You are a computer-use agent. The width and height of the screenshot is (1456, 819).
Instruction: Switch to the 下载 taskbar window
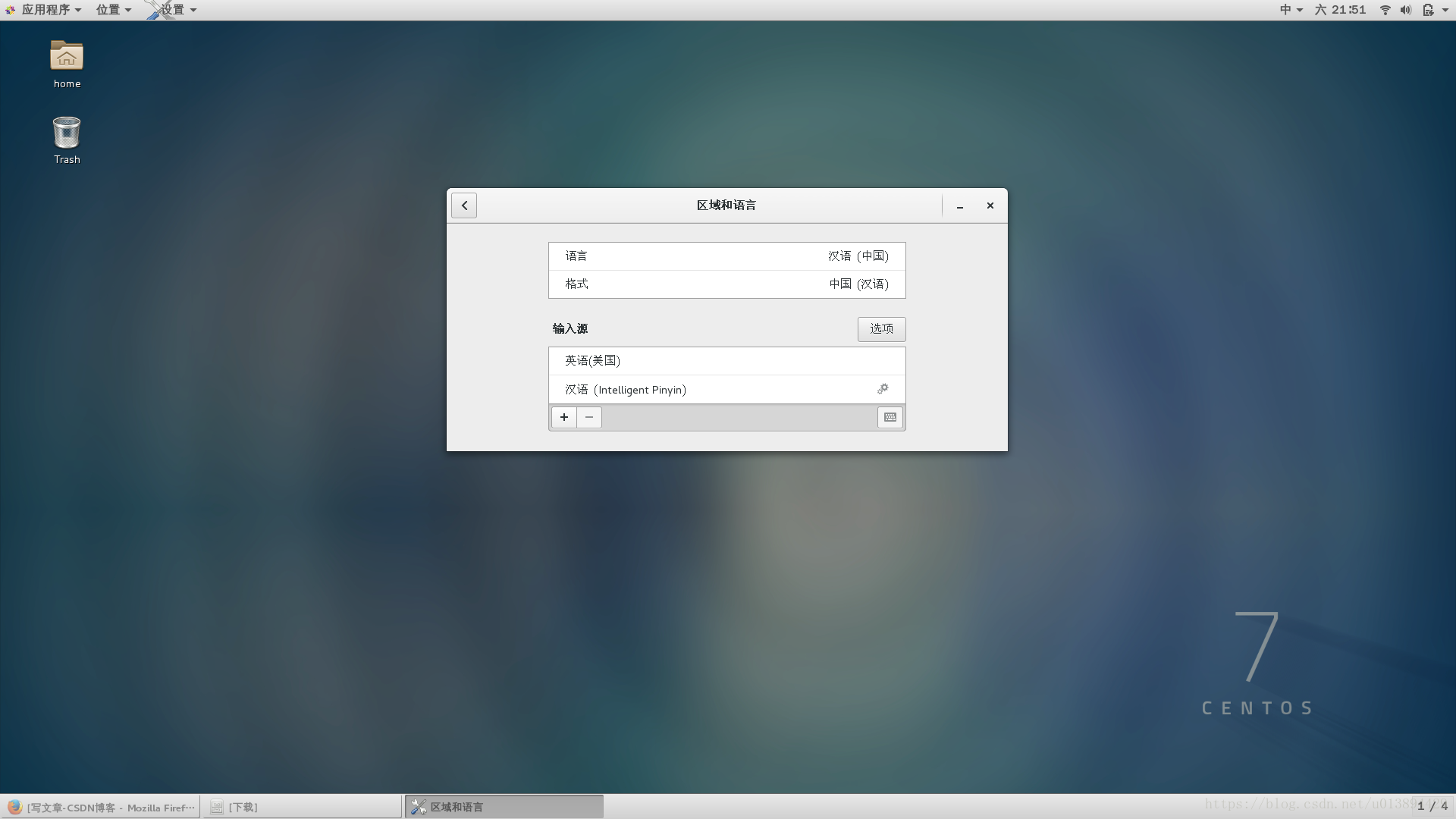[302, 807]
